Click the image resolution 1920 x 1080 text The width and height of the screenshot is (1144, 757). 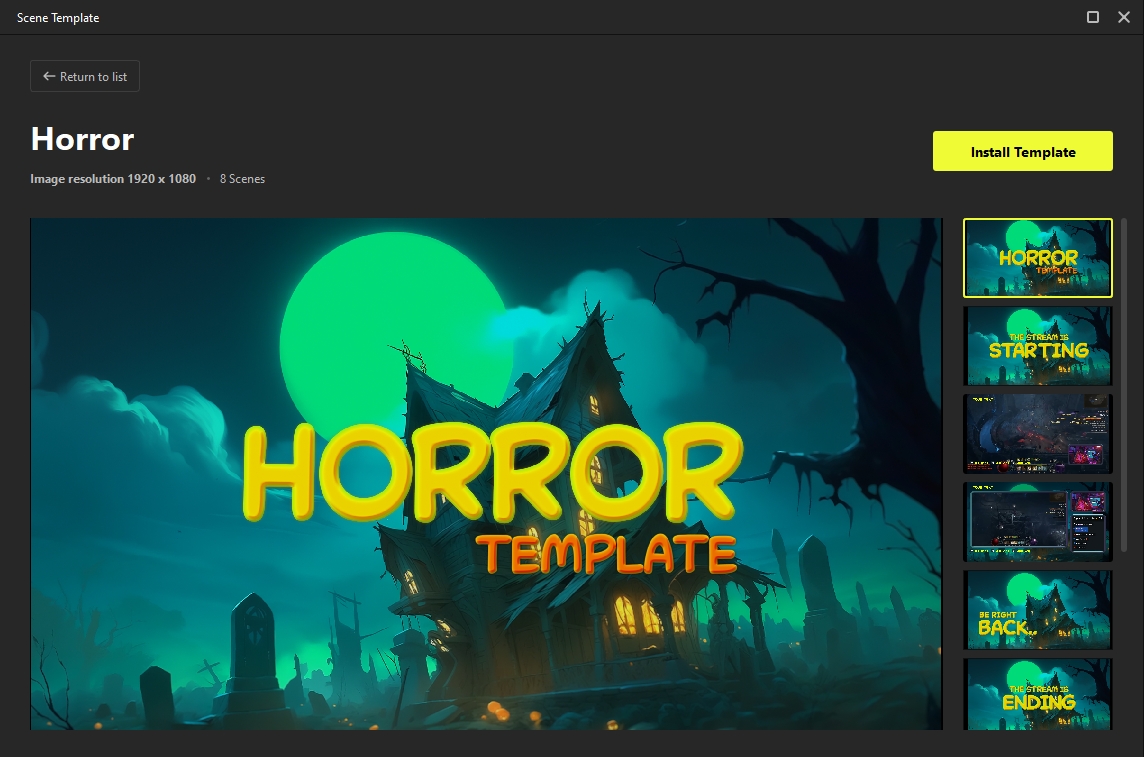(x=113, y=179)
